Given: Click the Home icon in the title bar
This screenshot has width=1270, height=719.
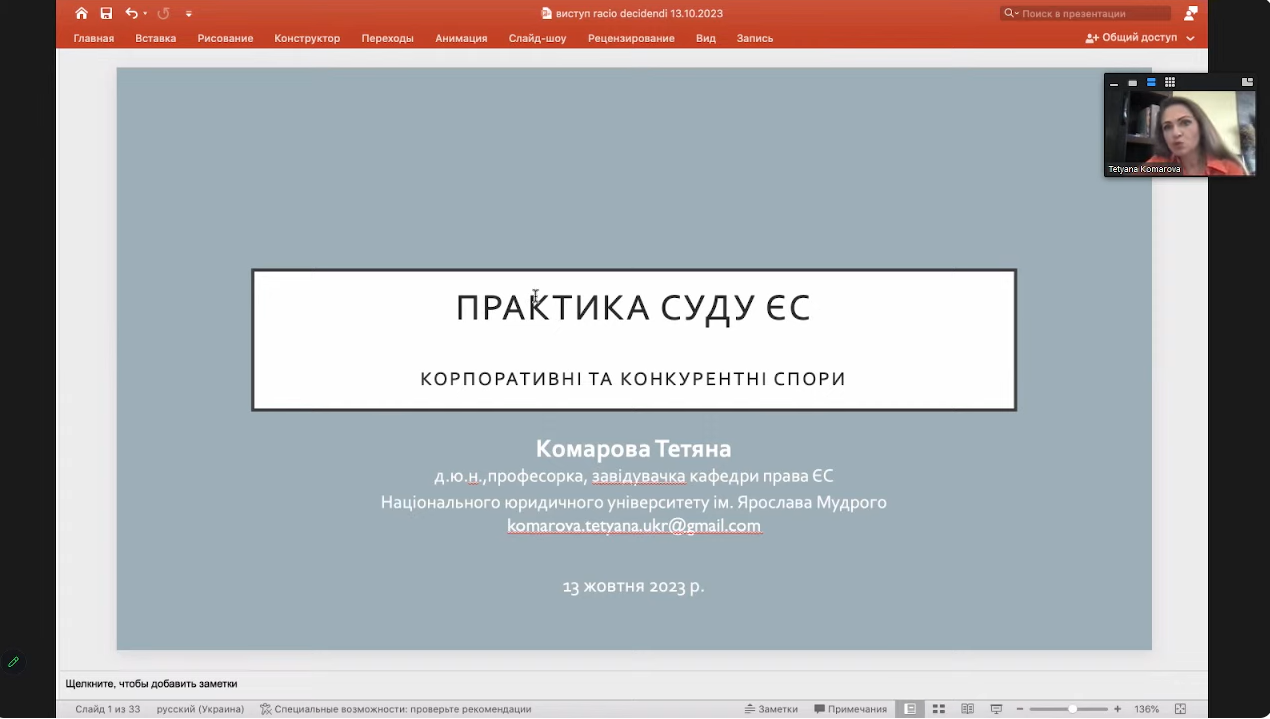Looking at the screenshot, I should tap(81, 13).
